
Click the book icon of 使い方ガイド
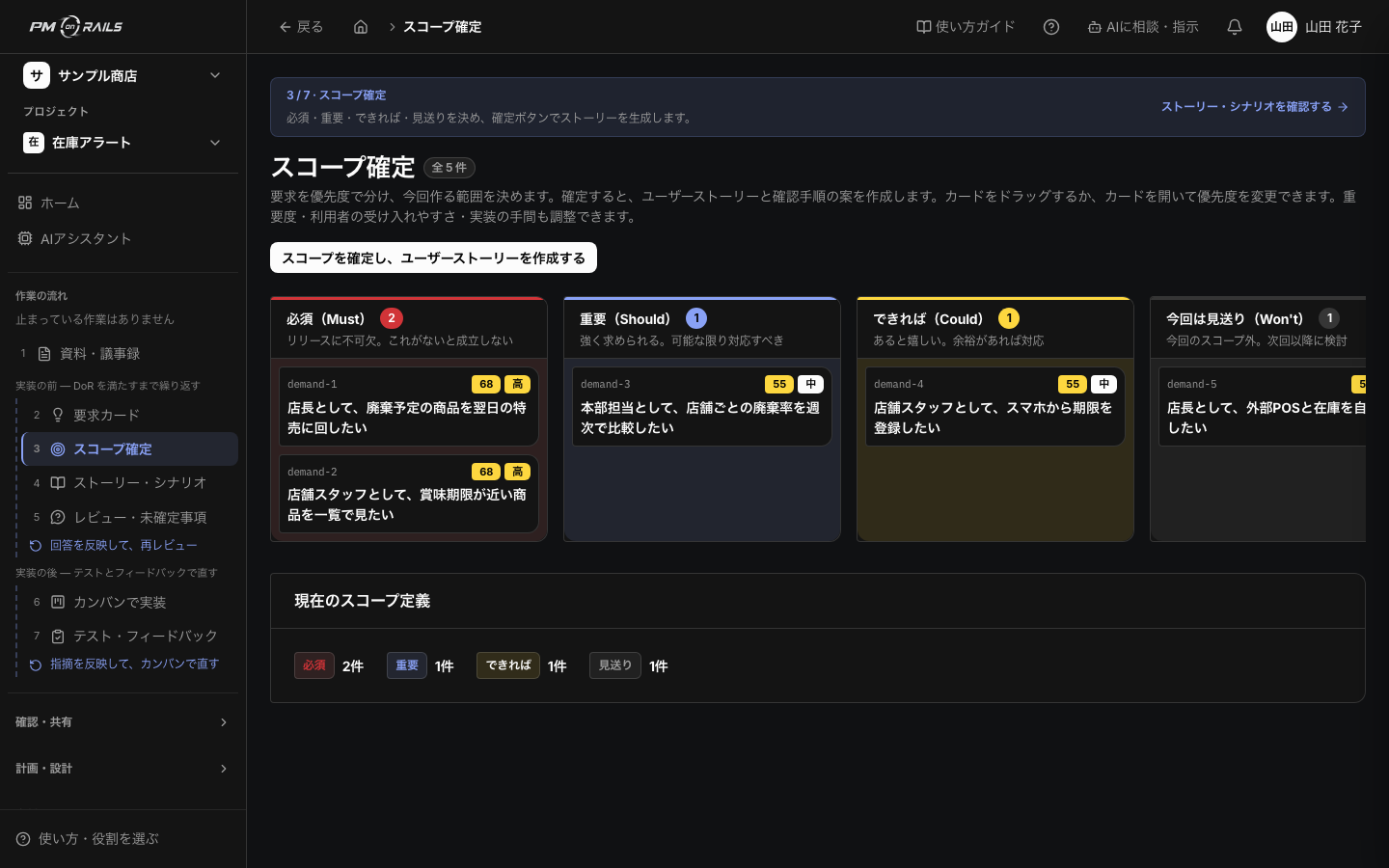pos(923,27)
